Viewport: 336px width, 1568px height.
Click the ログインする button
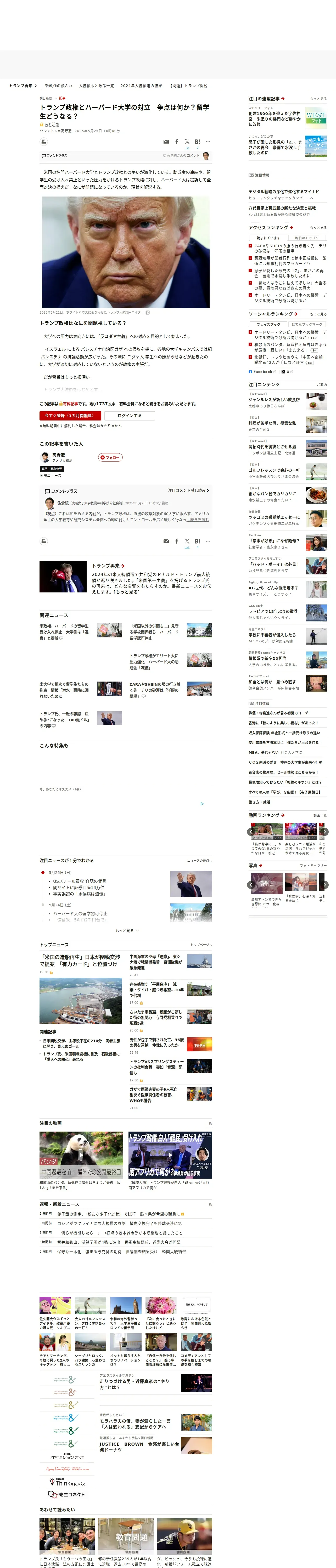[x=129, y=416]
